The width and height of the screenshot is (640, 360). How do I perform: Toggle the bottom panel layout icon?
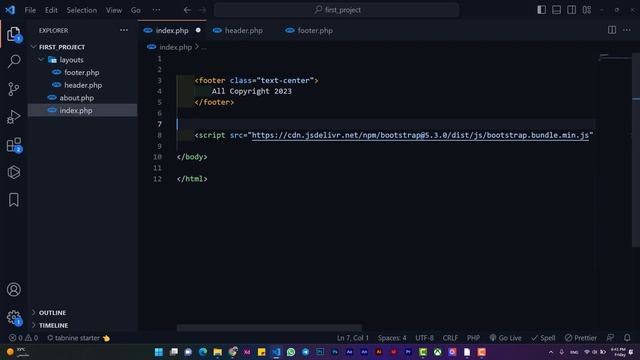pyautogui.click(x=556, y=10)
